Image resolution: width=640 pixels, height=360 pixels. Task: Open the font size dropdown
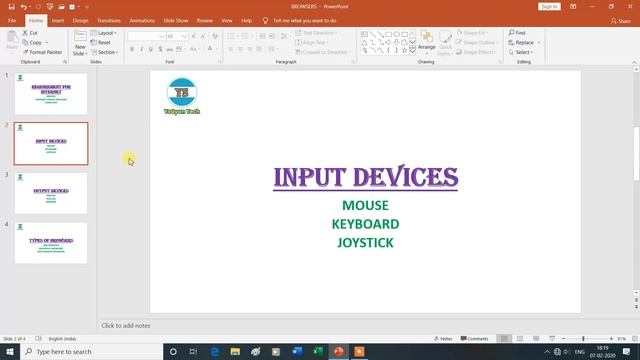pyautogui.click(x=184, y=36)
